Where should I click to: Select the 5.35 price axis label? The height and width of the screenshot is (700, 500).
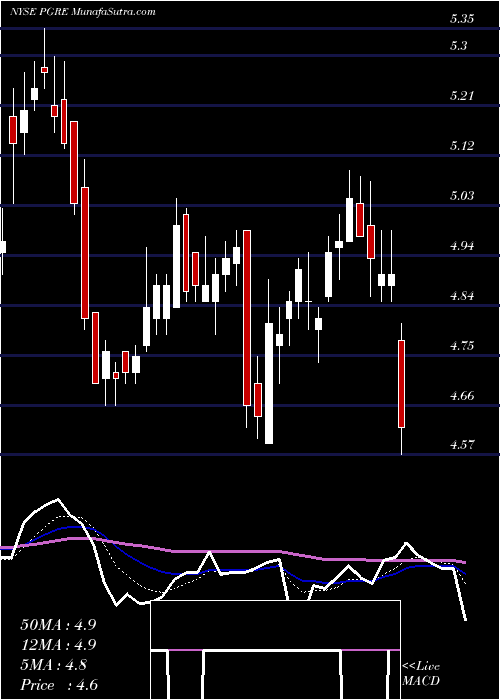coord(462,19)
